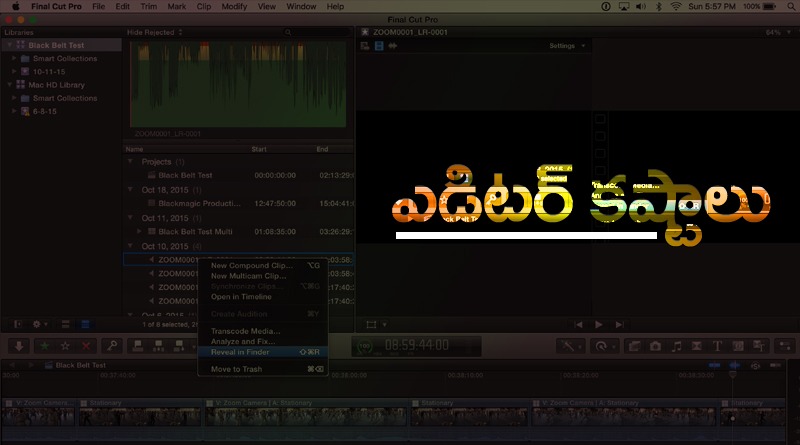Screen dimensions: 800x445
Task: Collapse the Oct 18, 2015 group
Action: point(130,189)
